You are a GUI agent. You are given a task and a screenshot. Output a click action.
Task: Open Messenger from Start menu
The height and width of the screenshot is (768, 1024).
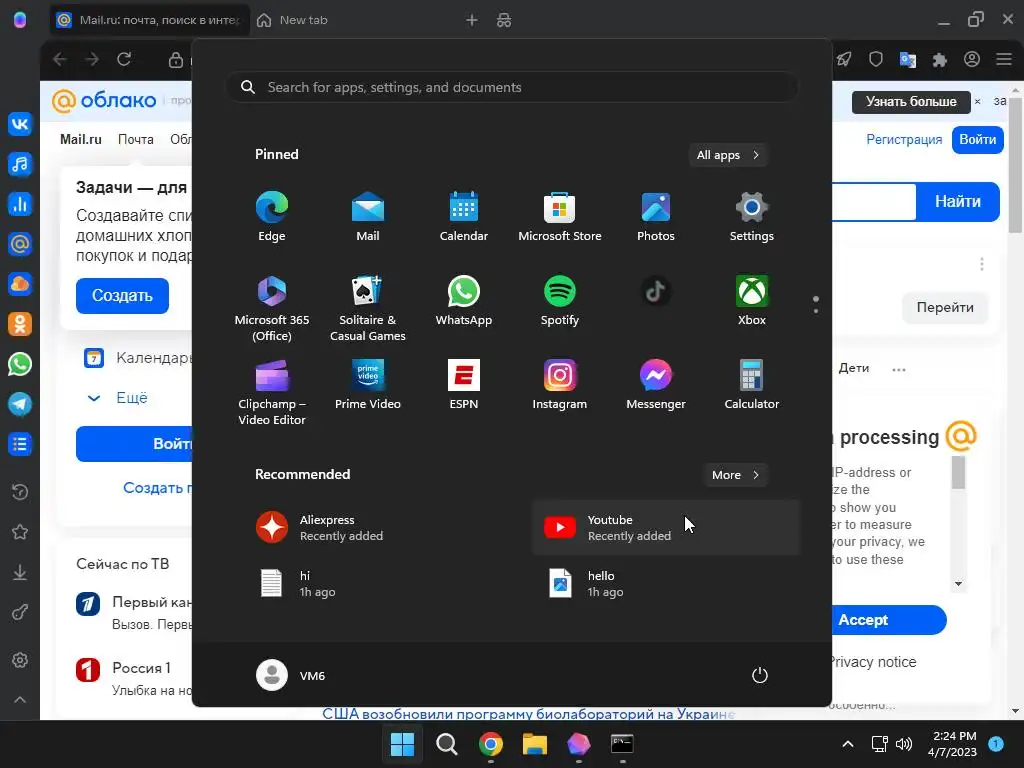[x=656, y=385]
